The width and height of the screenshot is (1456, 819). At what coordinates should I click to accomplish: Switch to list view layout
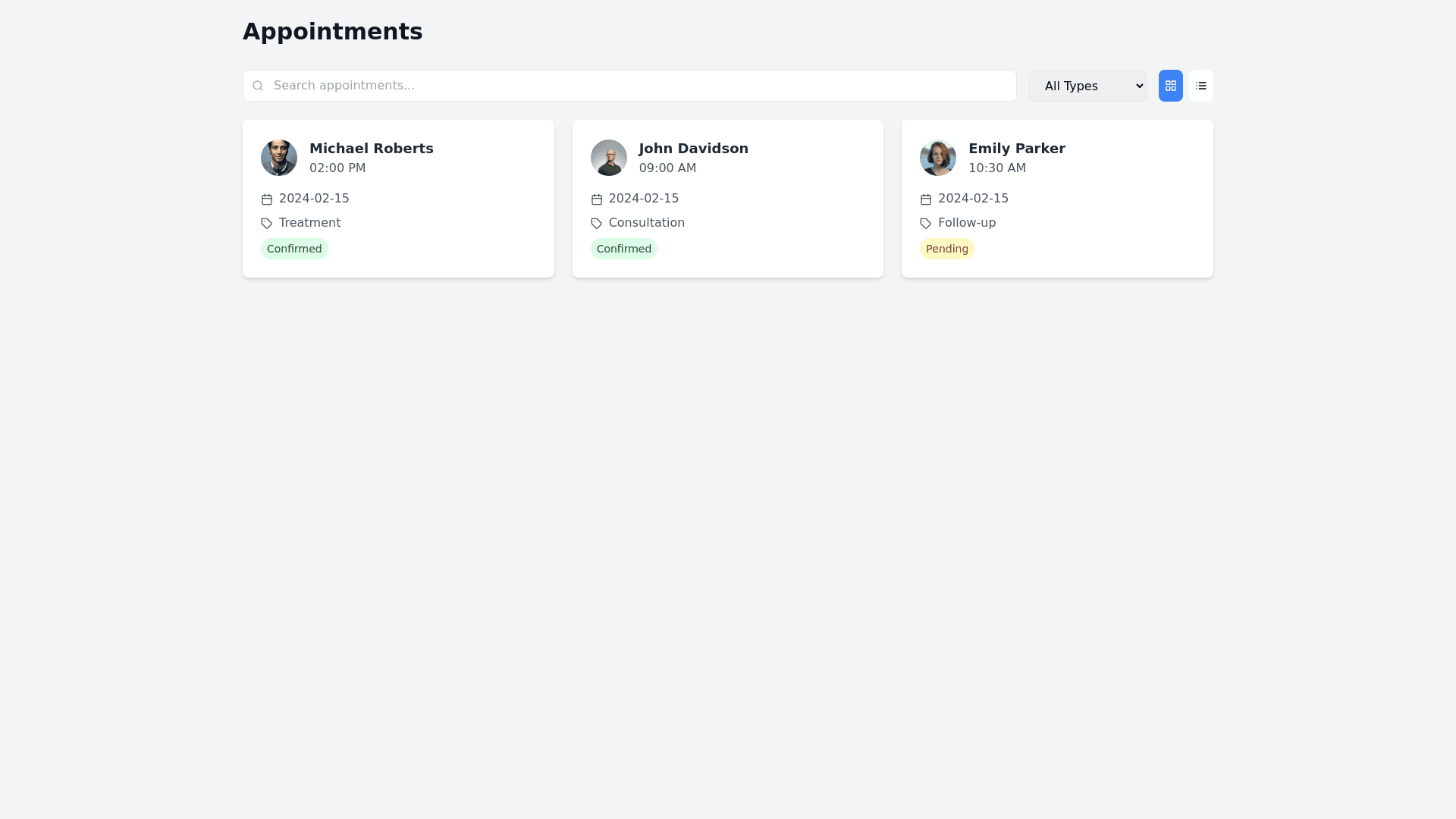point(1200,86)
